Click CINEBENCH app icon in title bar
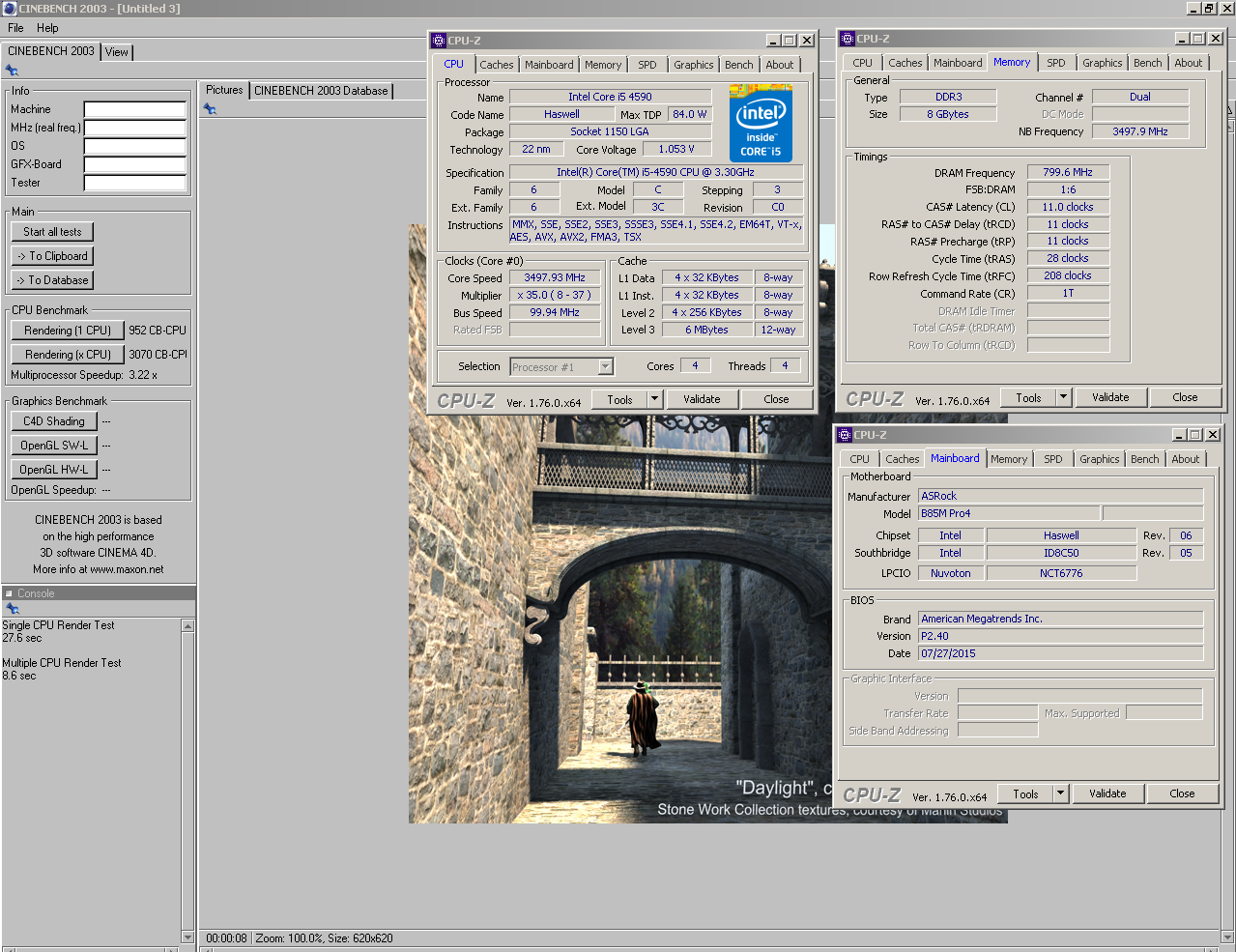1236x952 pixels. tap(10, 9)
